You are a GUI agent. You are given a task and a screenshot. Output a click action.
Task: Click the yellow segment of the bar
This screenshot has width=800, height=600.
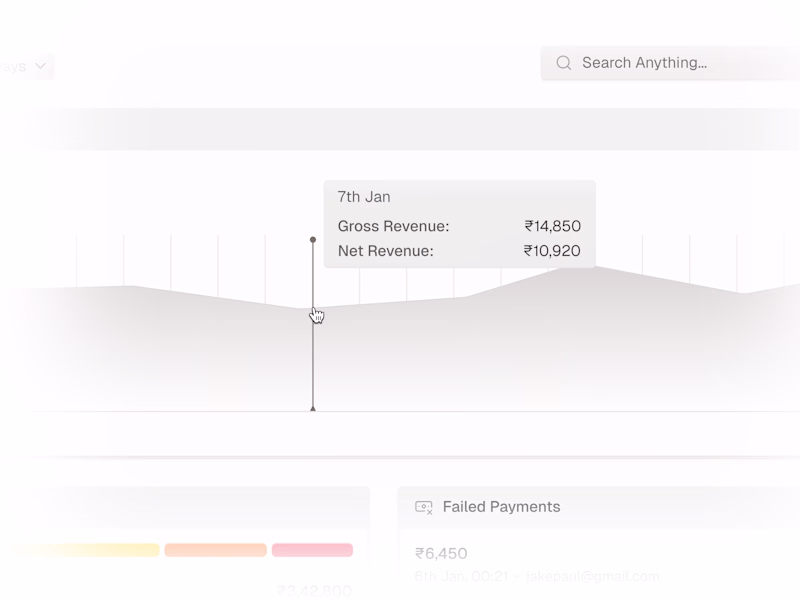pos(86,550)
